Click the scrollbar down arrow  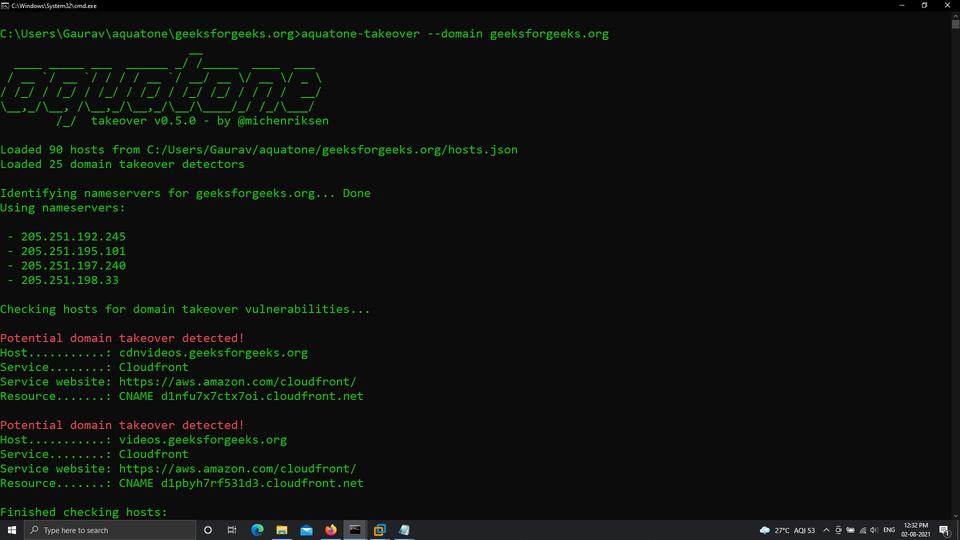pyautogui.click(x=955, y=516)
